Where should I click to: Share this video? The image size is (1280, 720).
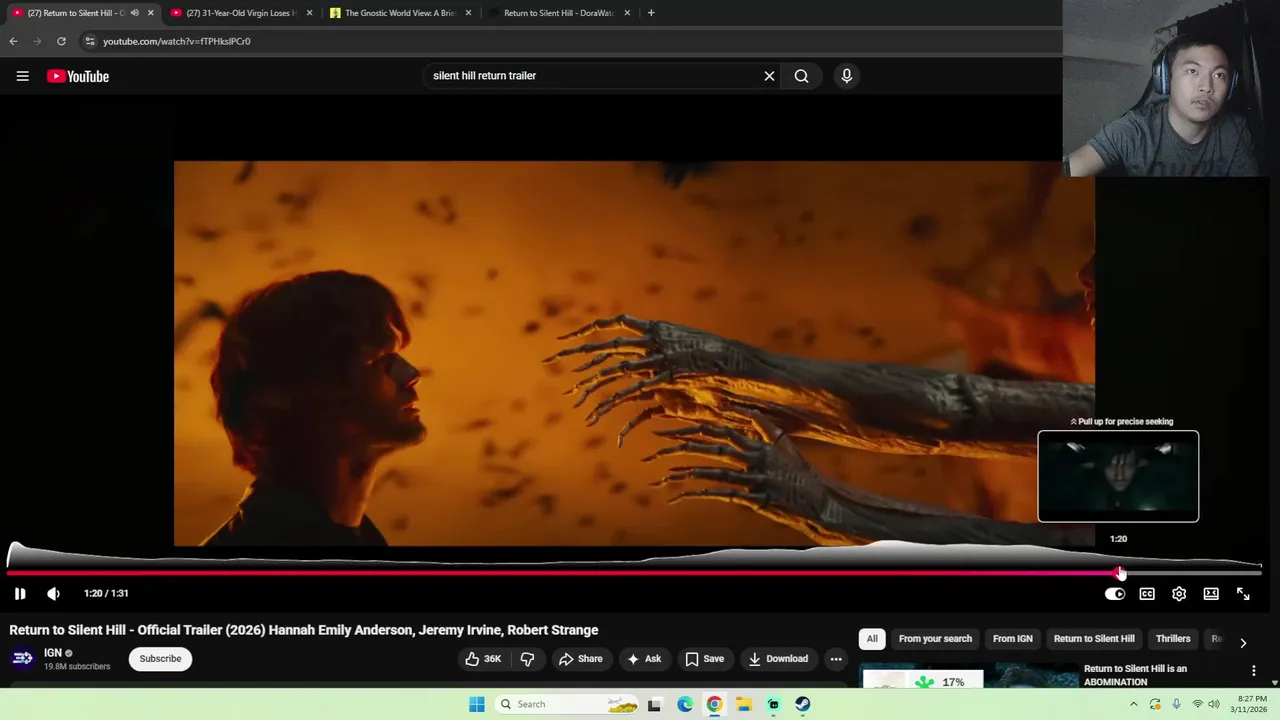581,659
